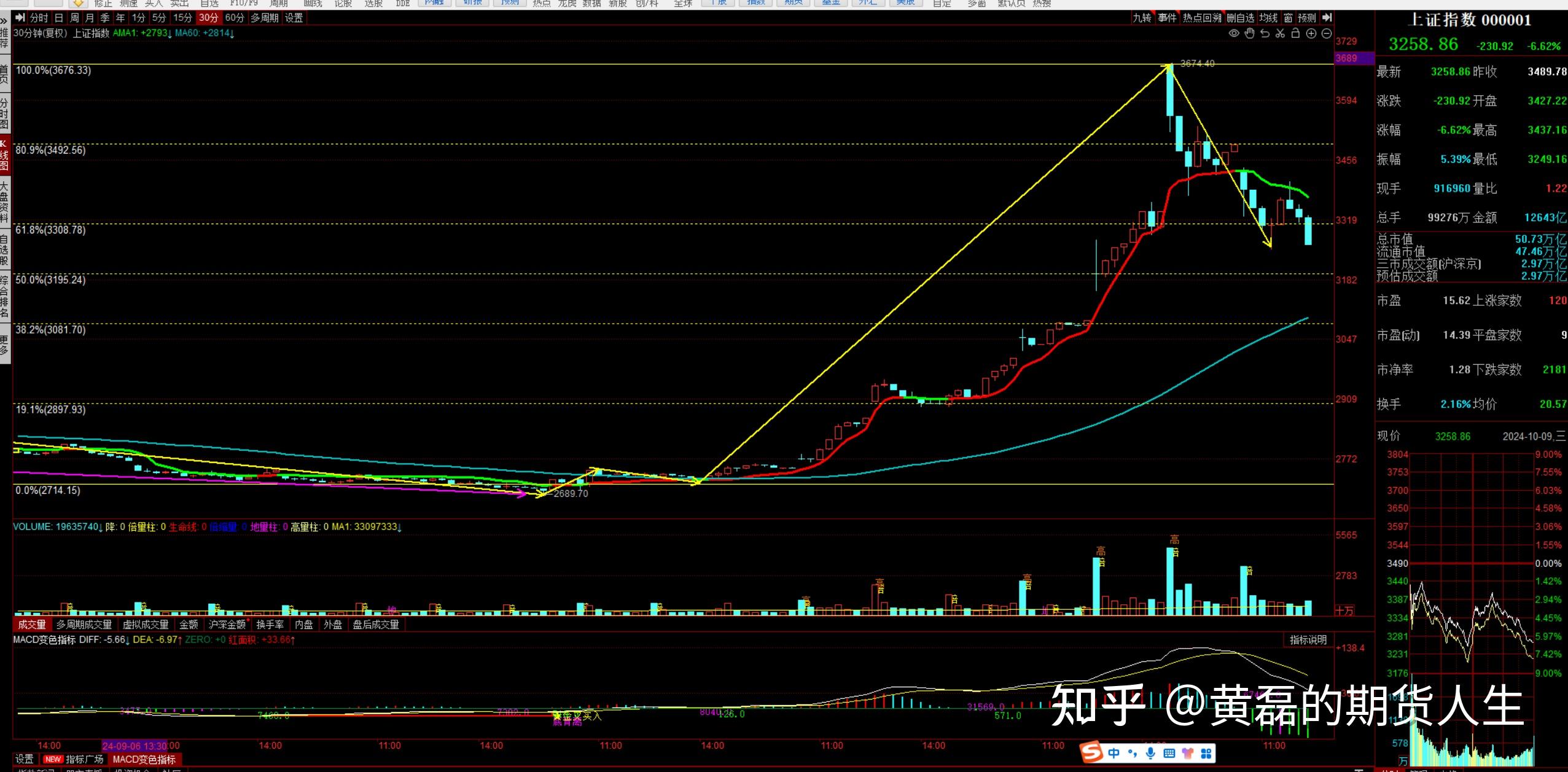Zoom in with the plus circle icon

[1311, 34]
